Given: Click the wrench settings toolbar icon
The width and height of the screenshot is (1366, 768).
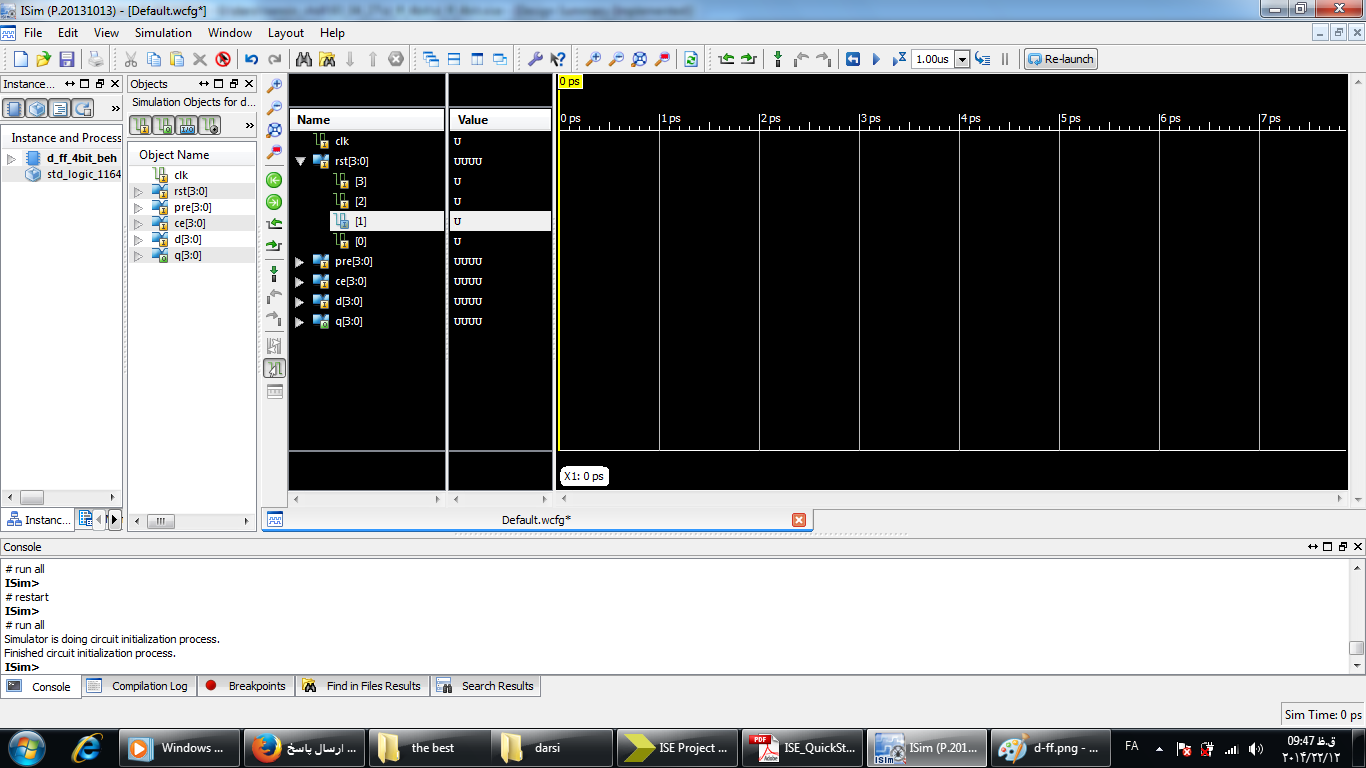Looking at the screenshot, I should point(535,59).
